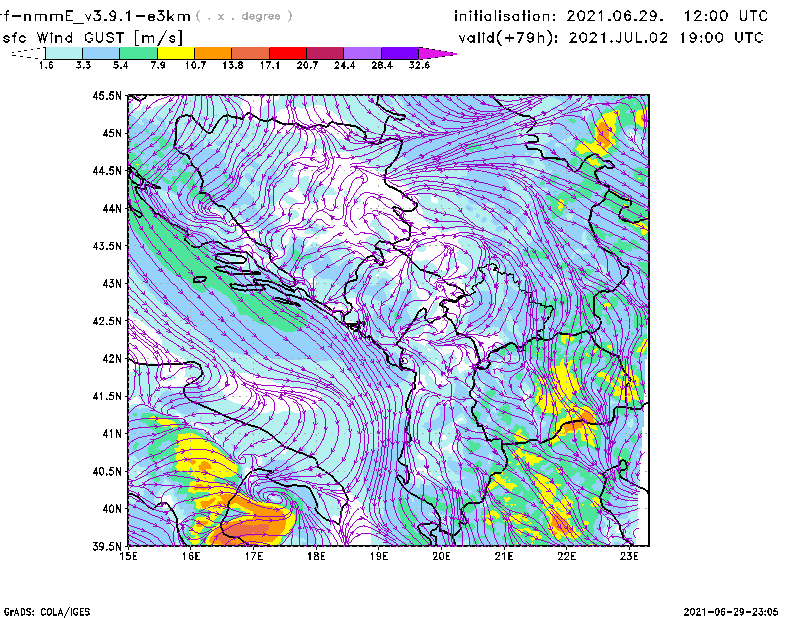Viewport: 800px width, 618px height.
Task: Click the 18E longitude label
Action: pyautogui.click(x=316, y=556)
